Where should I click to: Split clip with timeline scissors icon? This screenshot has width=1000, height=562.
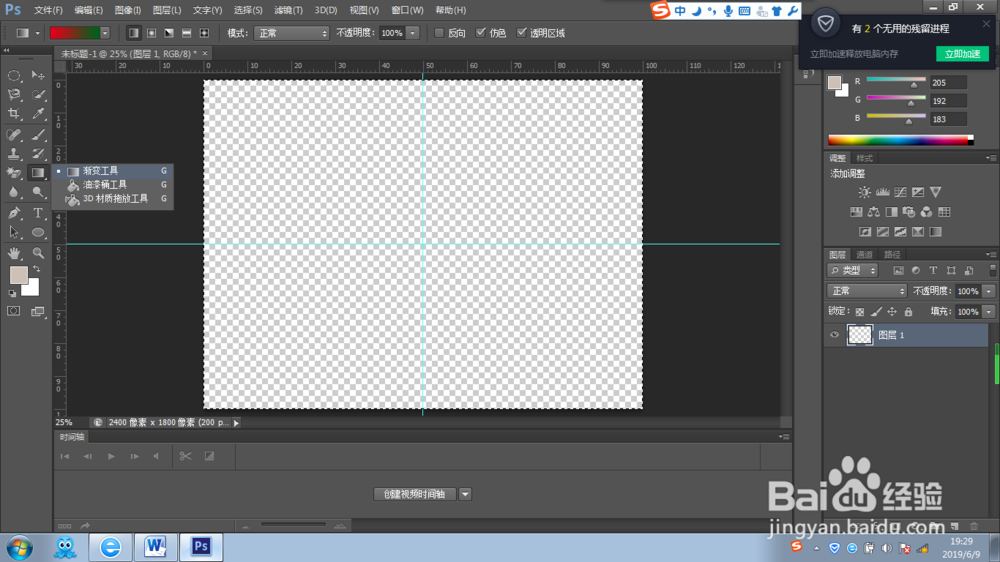[x=185, y=456]
